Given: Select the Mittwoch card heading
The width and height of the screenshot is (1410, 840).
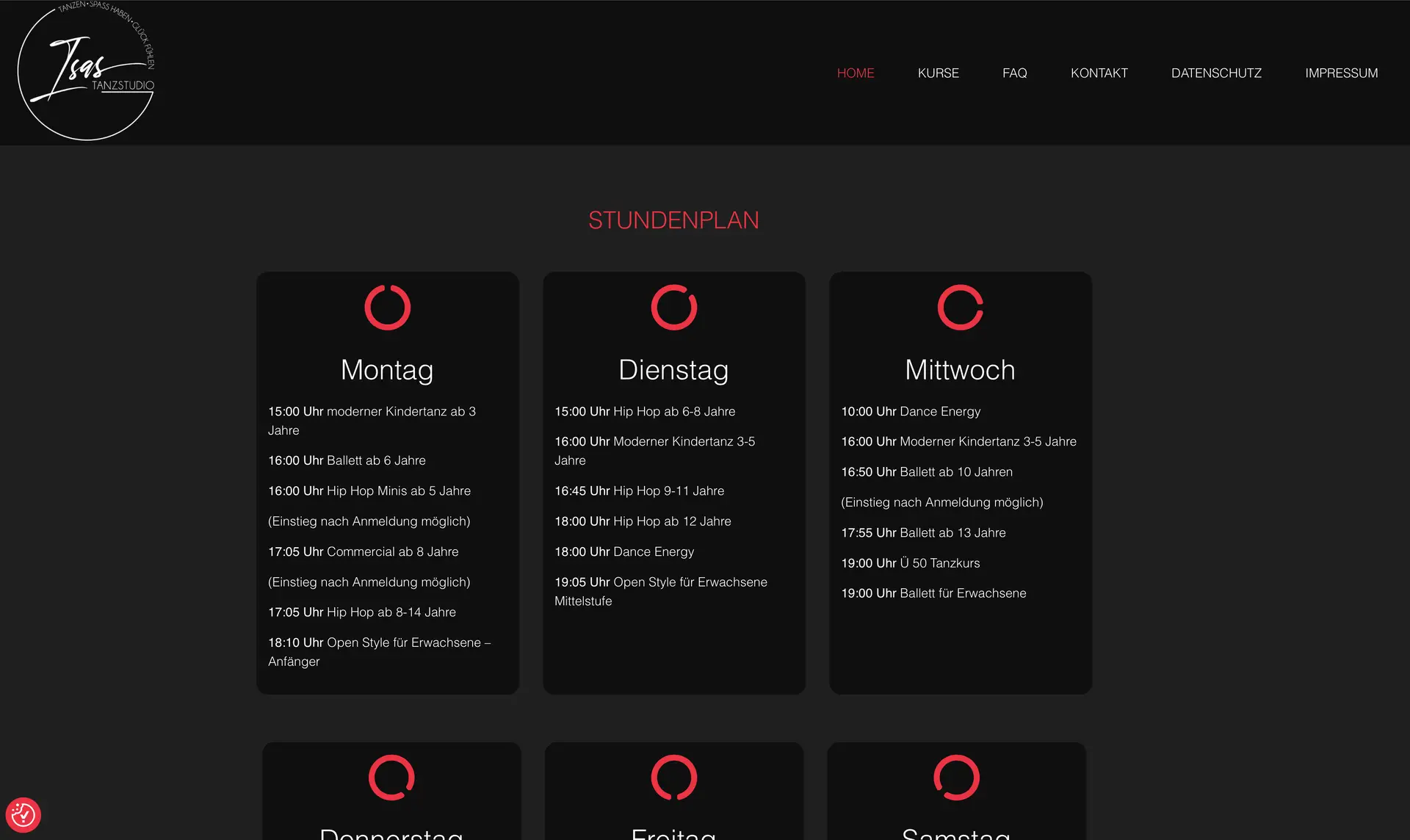Looking at the screenshot, I should pos(960,370).
